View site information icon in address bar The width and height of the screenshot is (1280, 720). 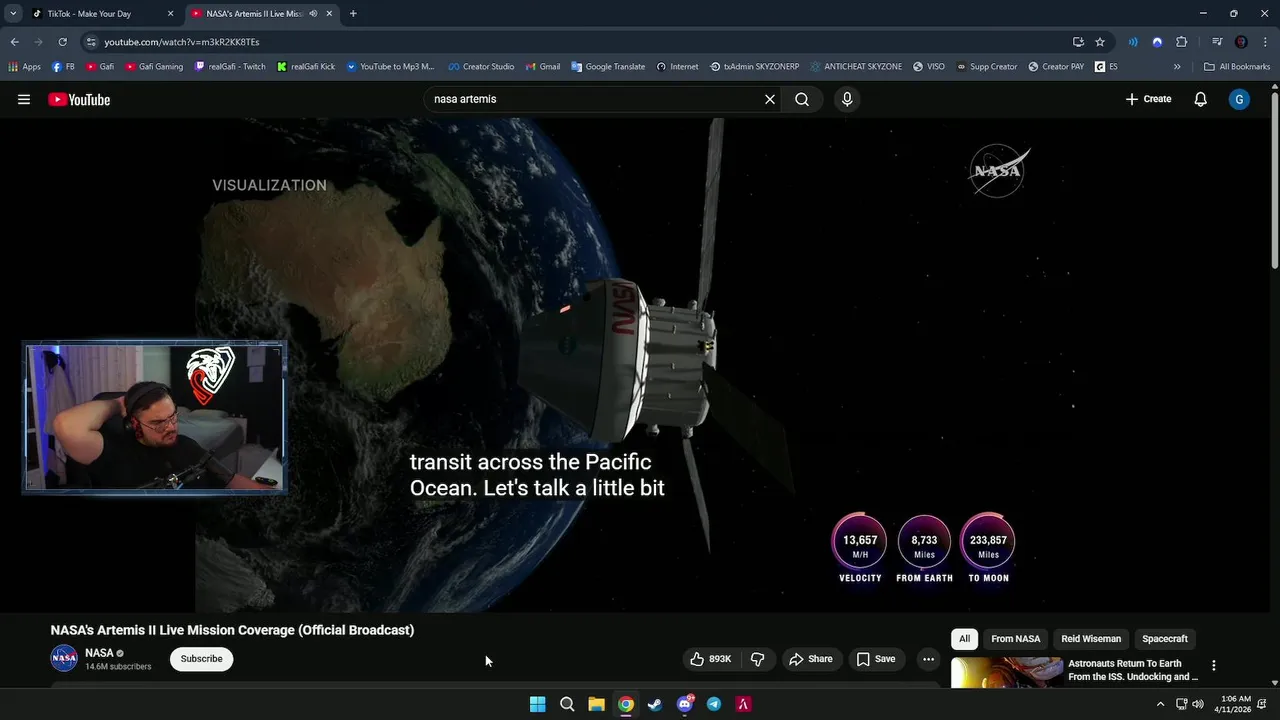click(x=91, y=42)
